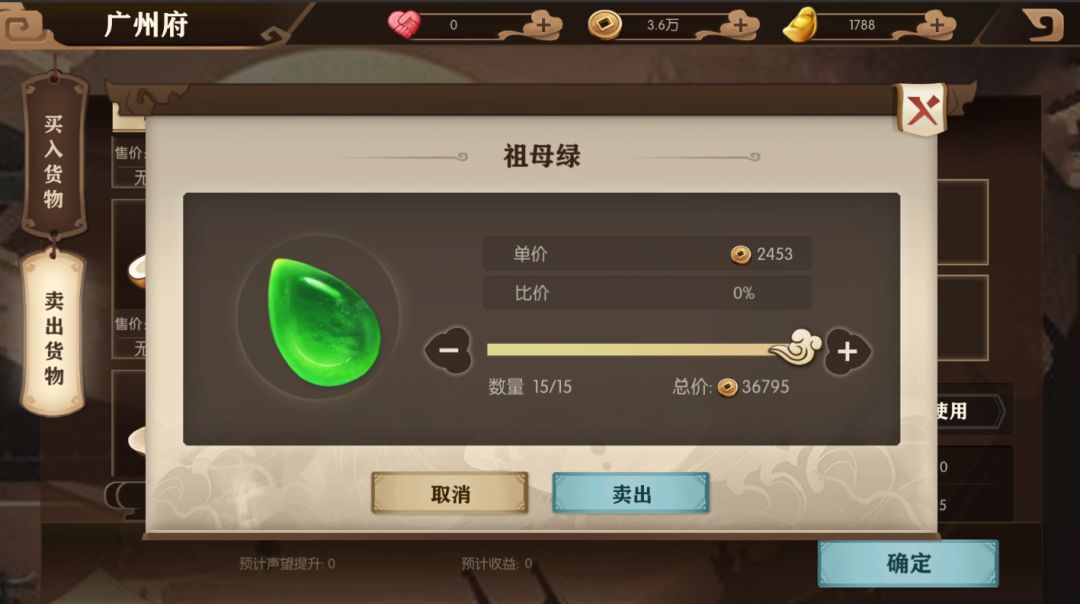Click the copper coin currency icon
The width and height of the screenshot is (1080, 604).
(x=605, y=25)
